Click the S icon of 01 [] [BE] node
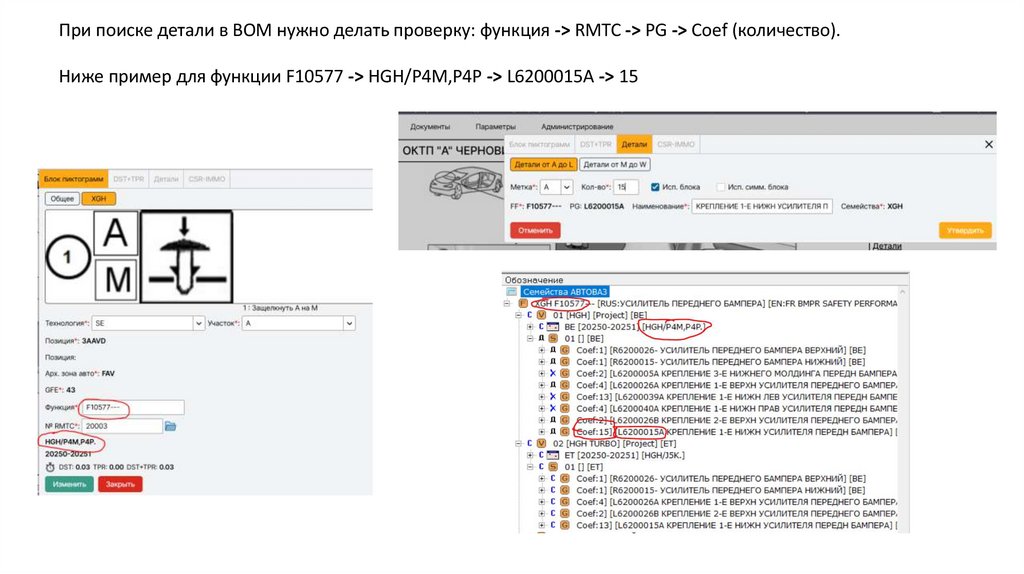The width and height of the screenshot is (1024, 574). 553,338
